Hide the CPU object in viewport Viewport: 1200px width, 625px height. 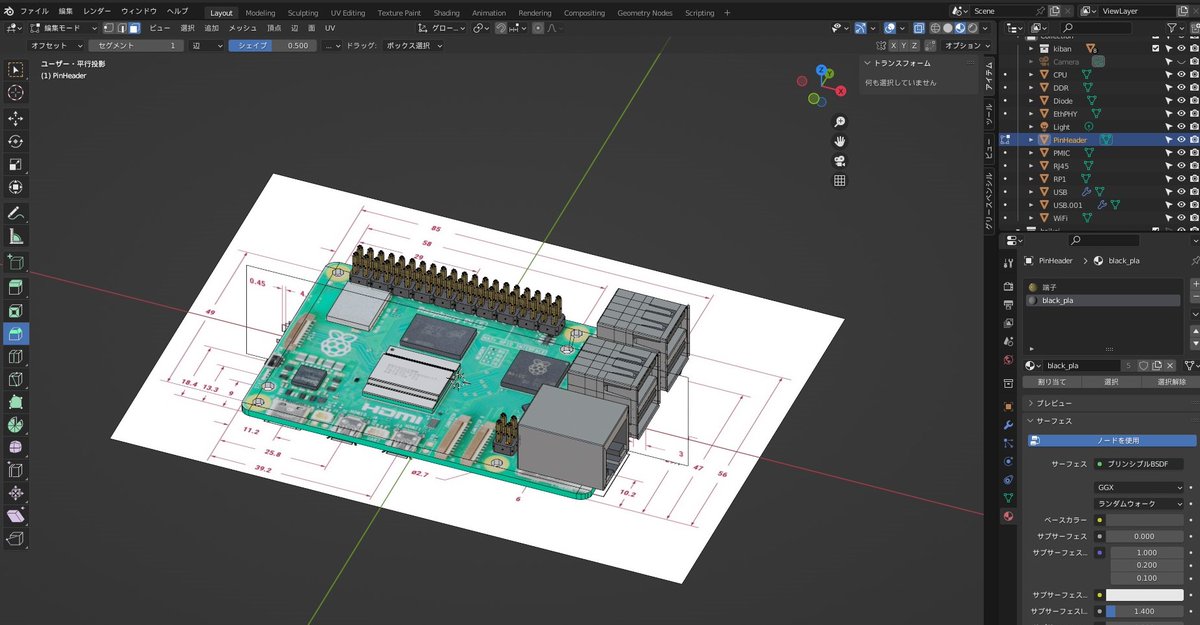coord(1181,74)
